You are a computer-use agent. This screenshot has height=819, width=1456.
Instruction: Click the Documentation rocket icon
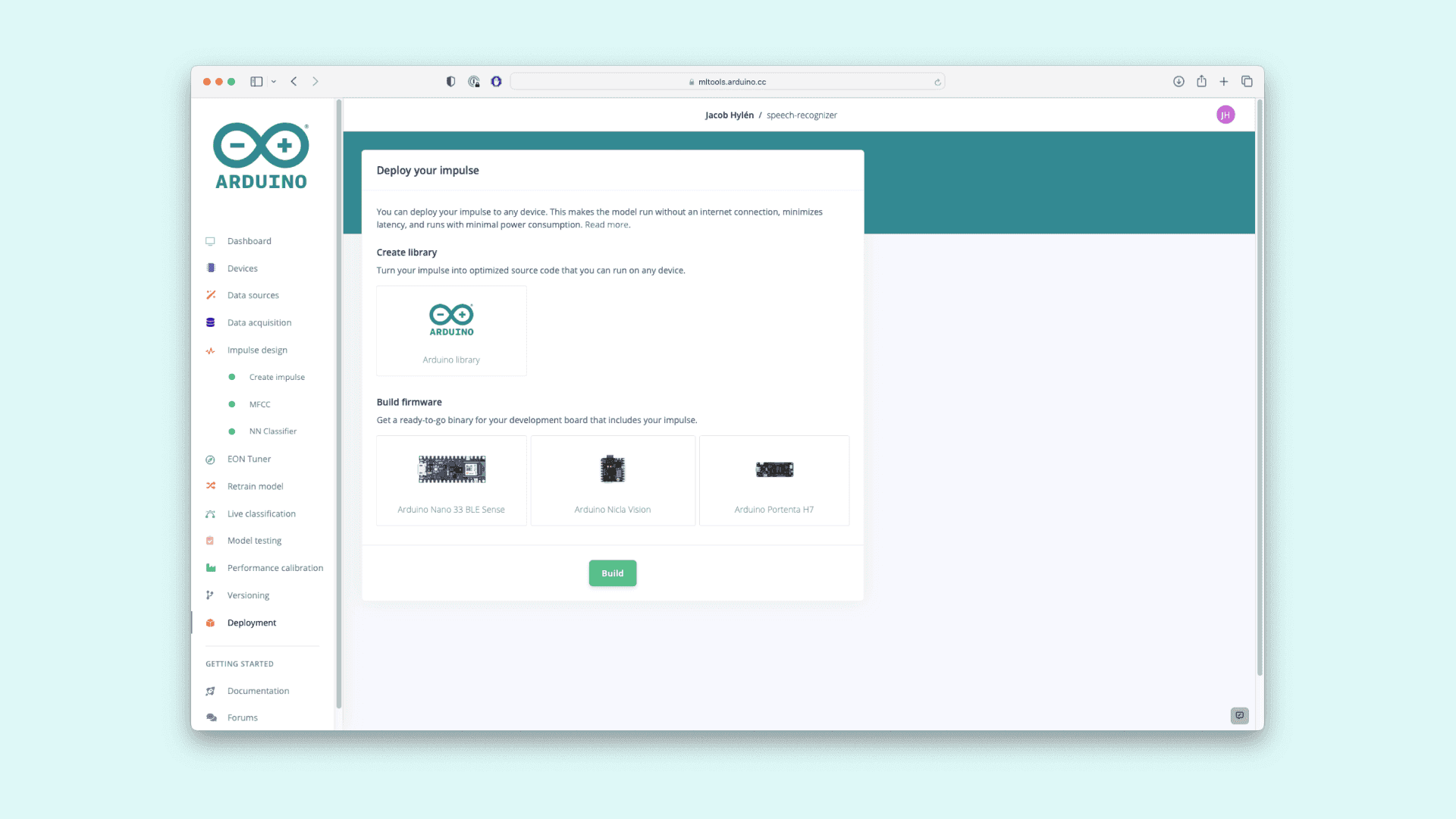tap(210, 691)
